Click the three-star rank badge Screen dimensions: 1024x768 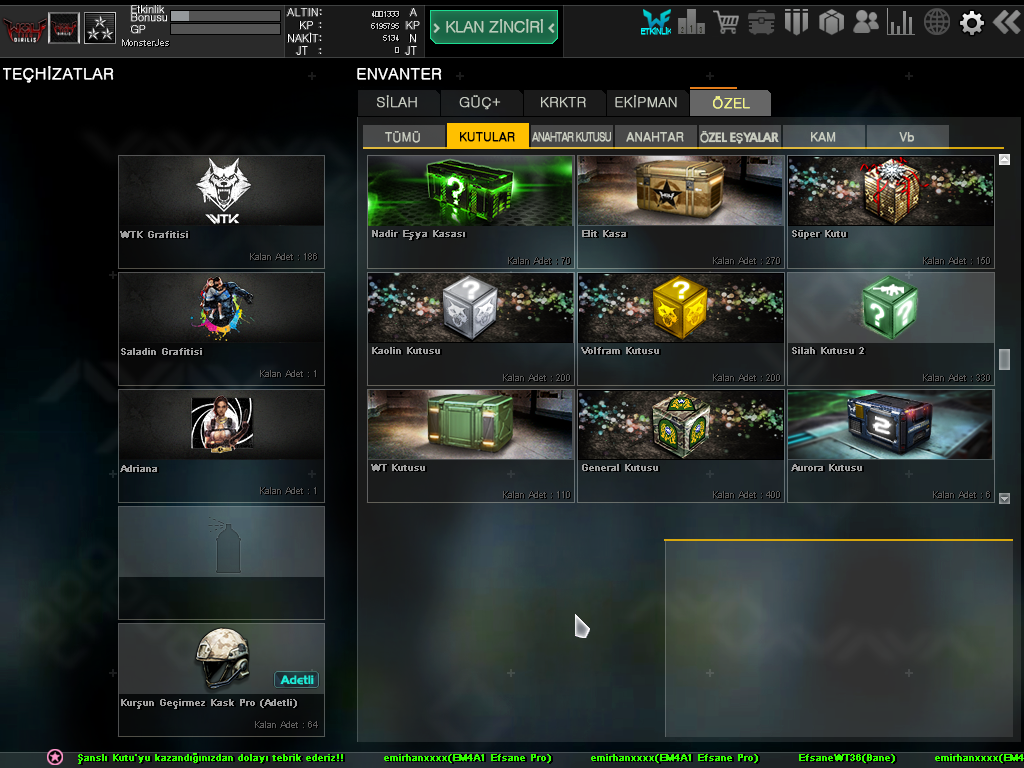point(100,28)
